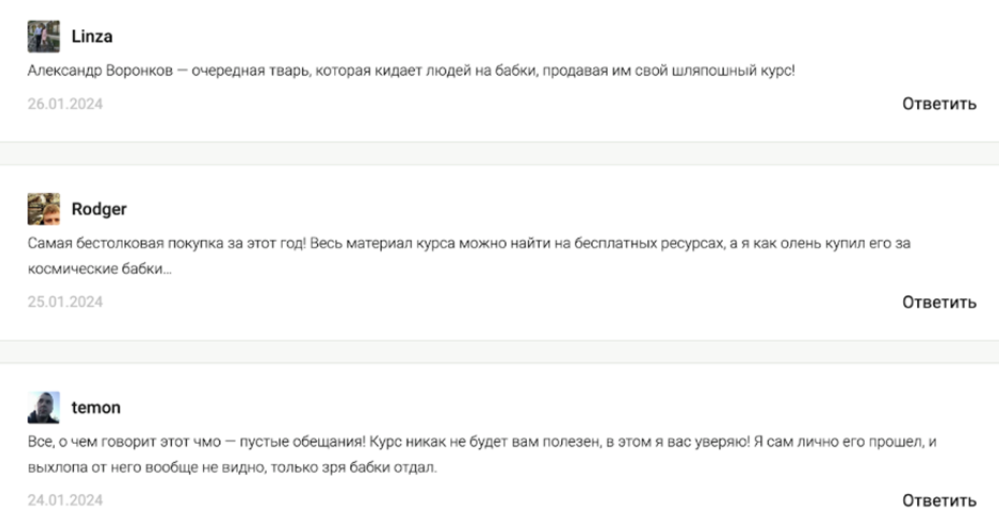Click Rodger's comment line "космические бабки..."
999x531 pixels.
[99, 270]
